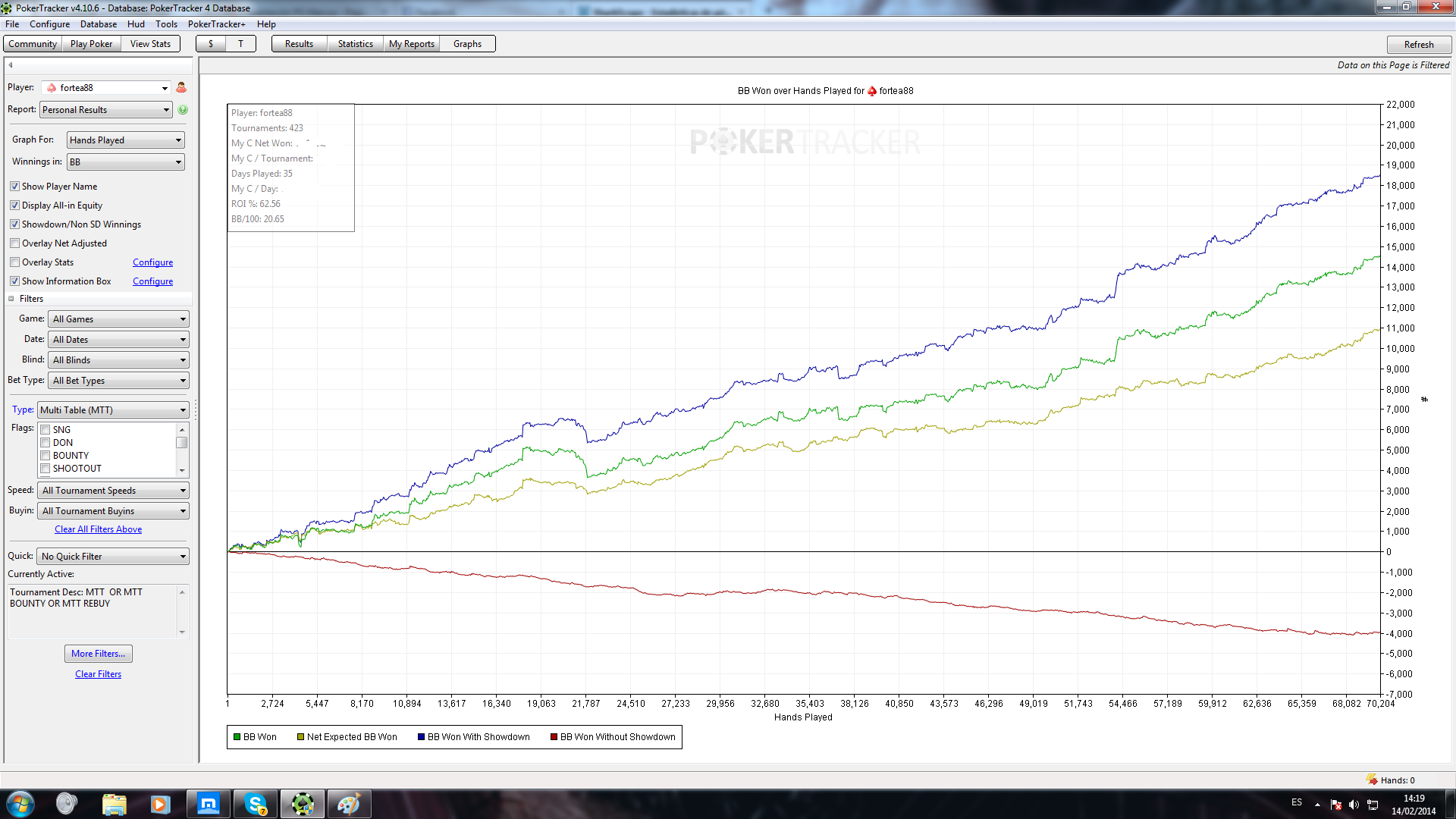Open Type dropdown Multi Table (MTT)
1456x819 pixels.
point(113,410)
